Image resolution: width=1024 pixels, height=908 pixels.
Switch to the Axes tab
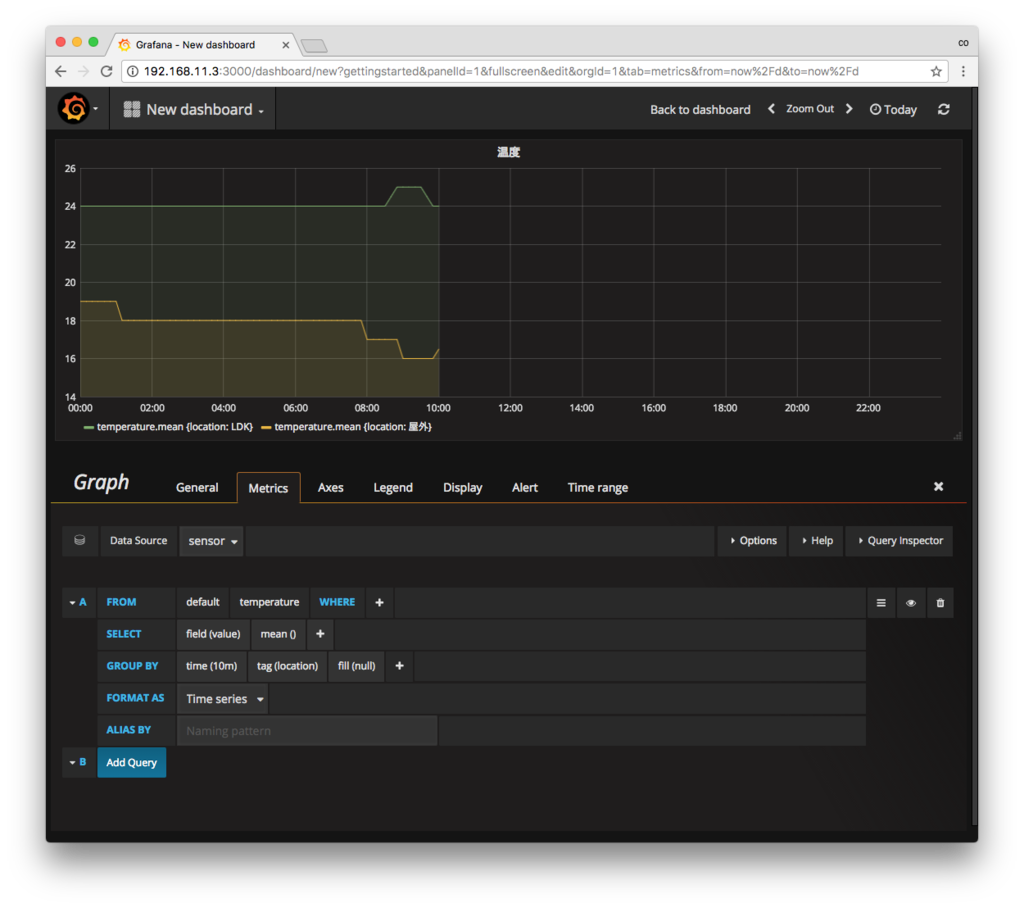(330, 487)
